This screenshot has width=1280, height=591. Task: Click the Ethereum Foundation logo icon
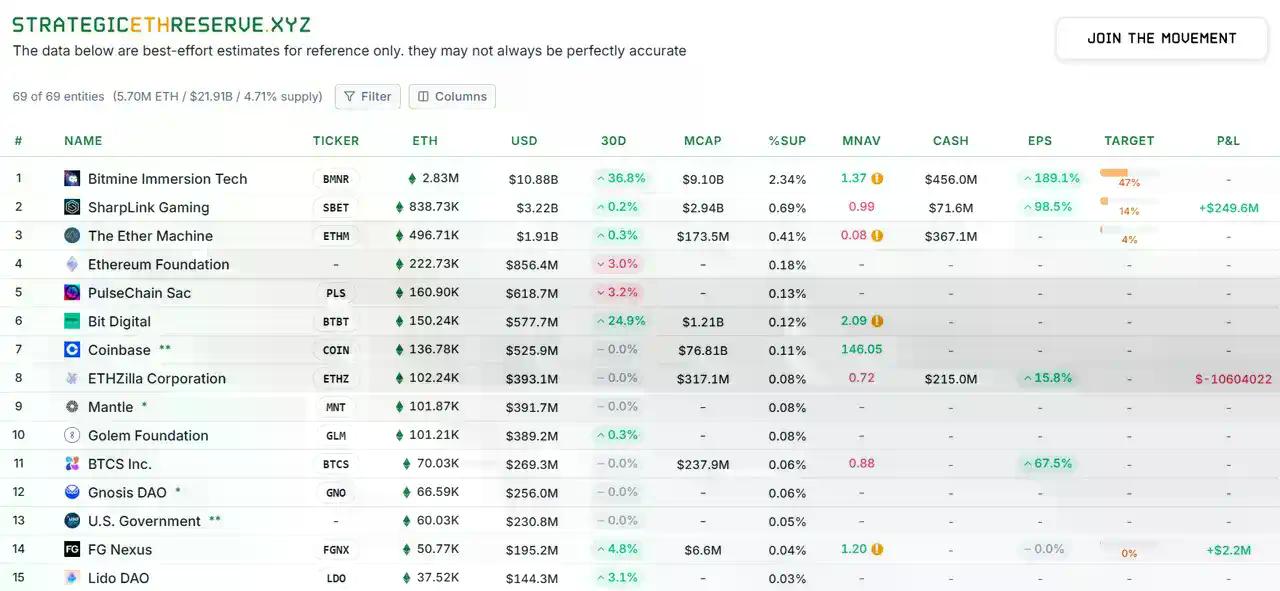click(72, 264)
